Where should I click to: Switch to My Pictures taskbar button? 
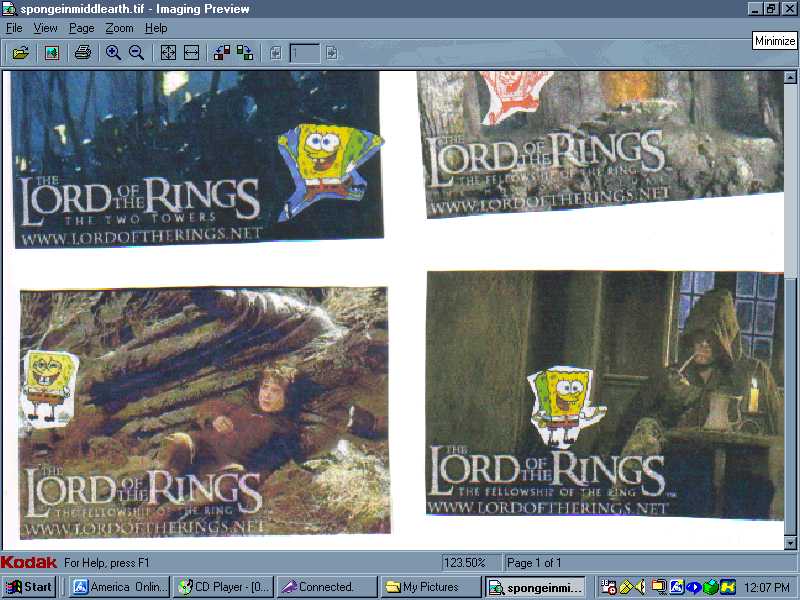pyautogui.click(x=431, y=587)
